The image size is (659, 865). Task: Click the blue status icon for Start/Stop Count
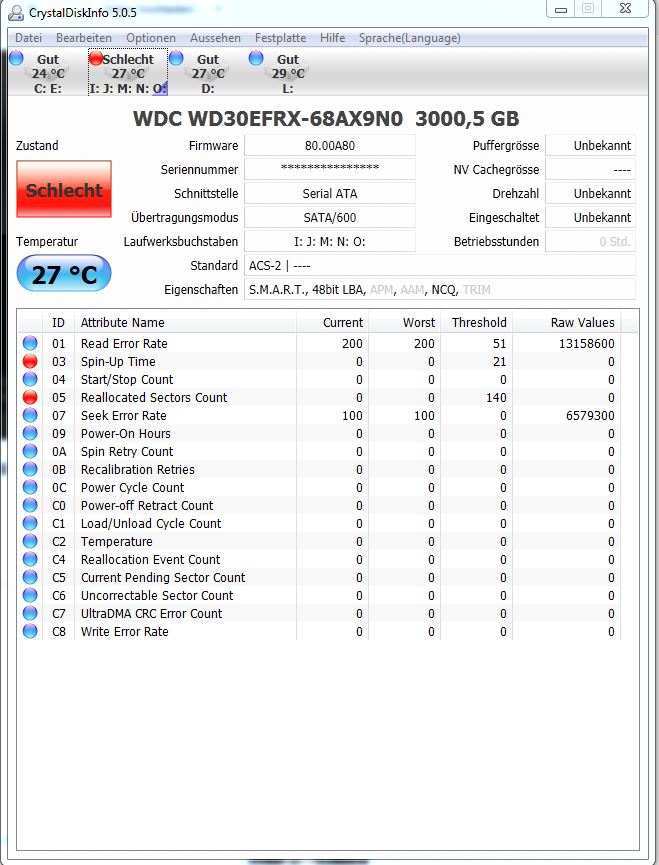click(30, 380)
